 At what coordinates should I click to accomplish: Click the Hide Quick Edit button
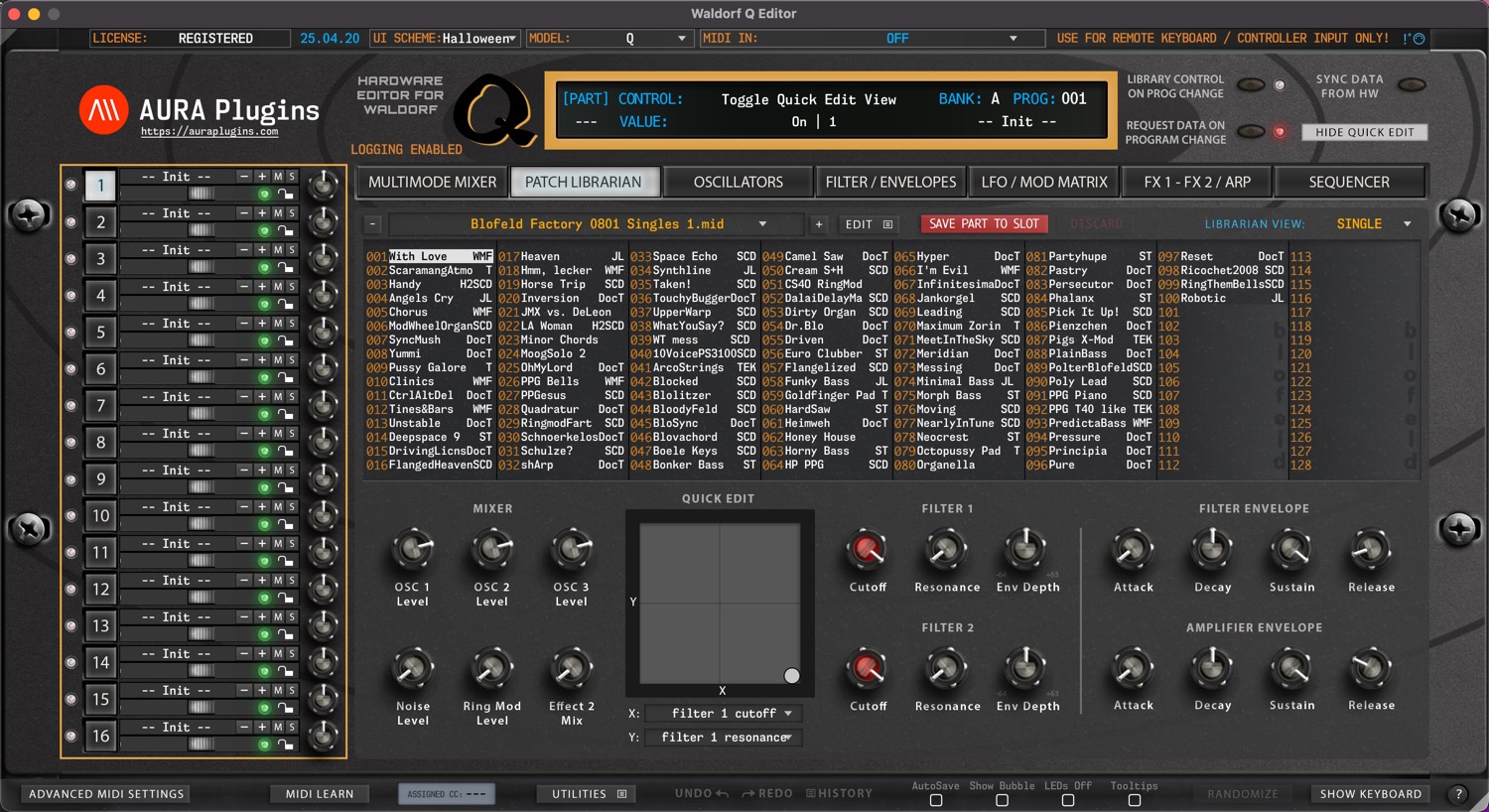1364,132
